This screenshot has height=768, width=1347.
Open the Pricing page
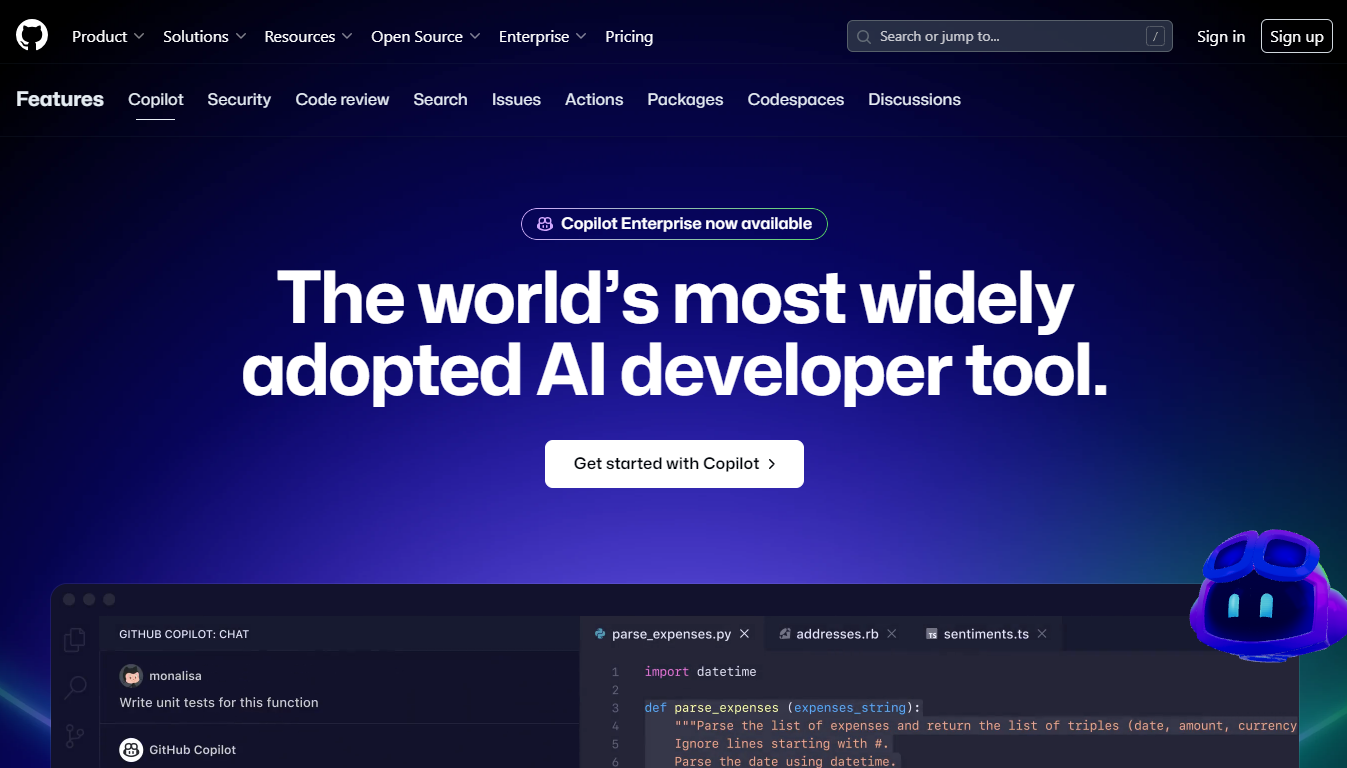[629, 37]
